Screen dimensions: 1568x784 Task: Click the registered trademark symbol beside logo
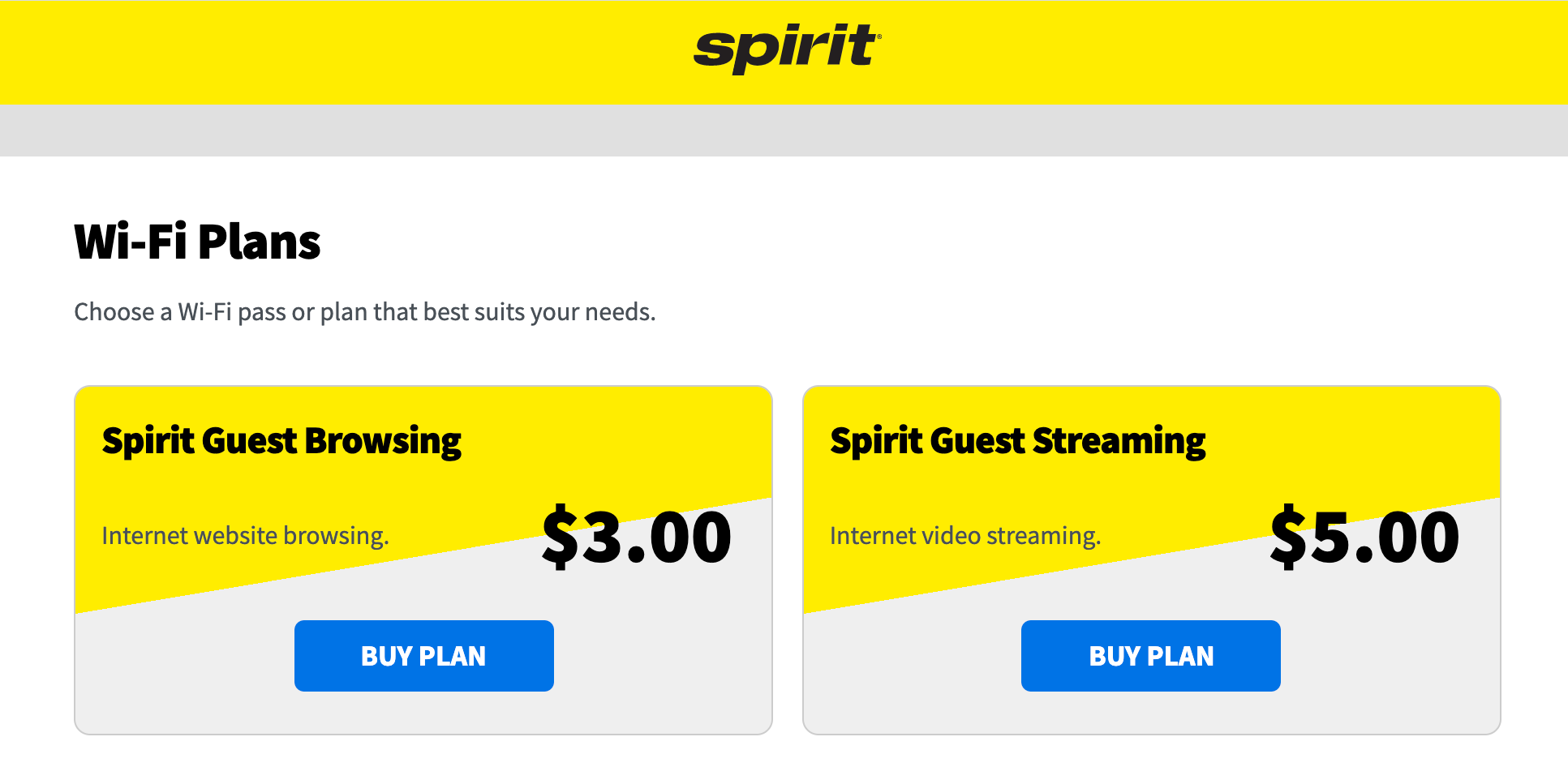click(879, 36)
